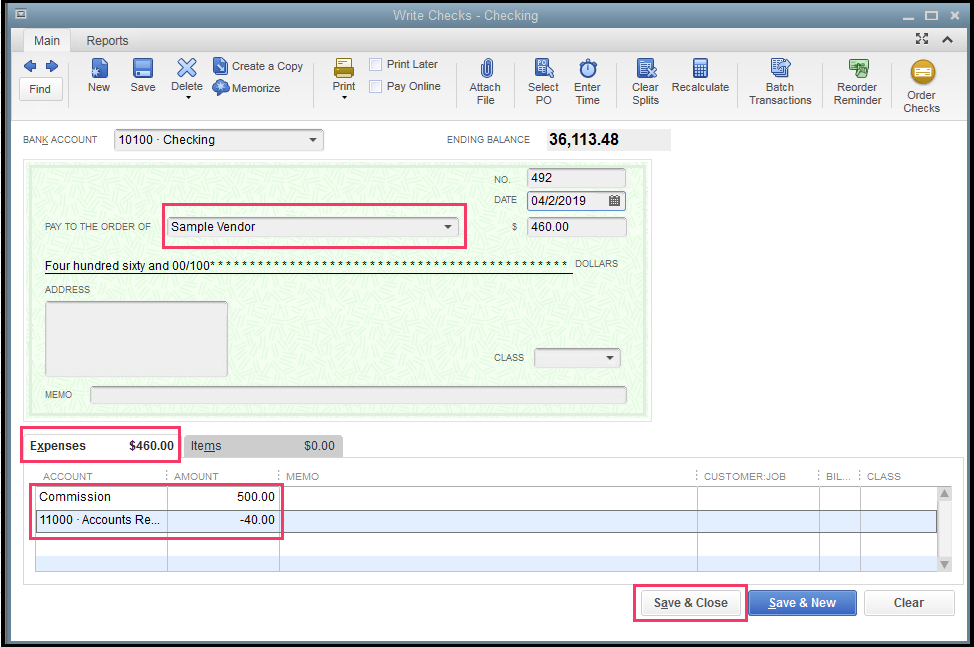Choose Create a Copy
The image size is (974, 647).
[258, 66]
